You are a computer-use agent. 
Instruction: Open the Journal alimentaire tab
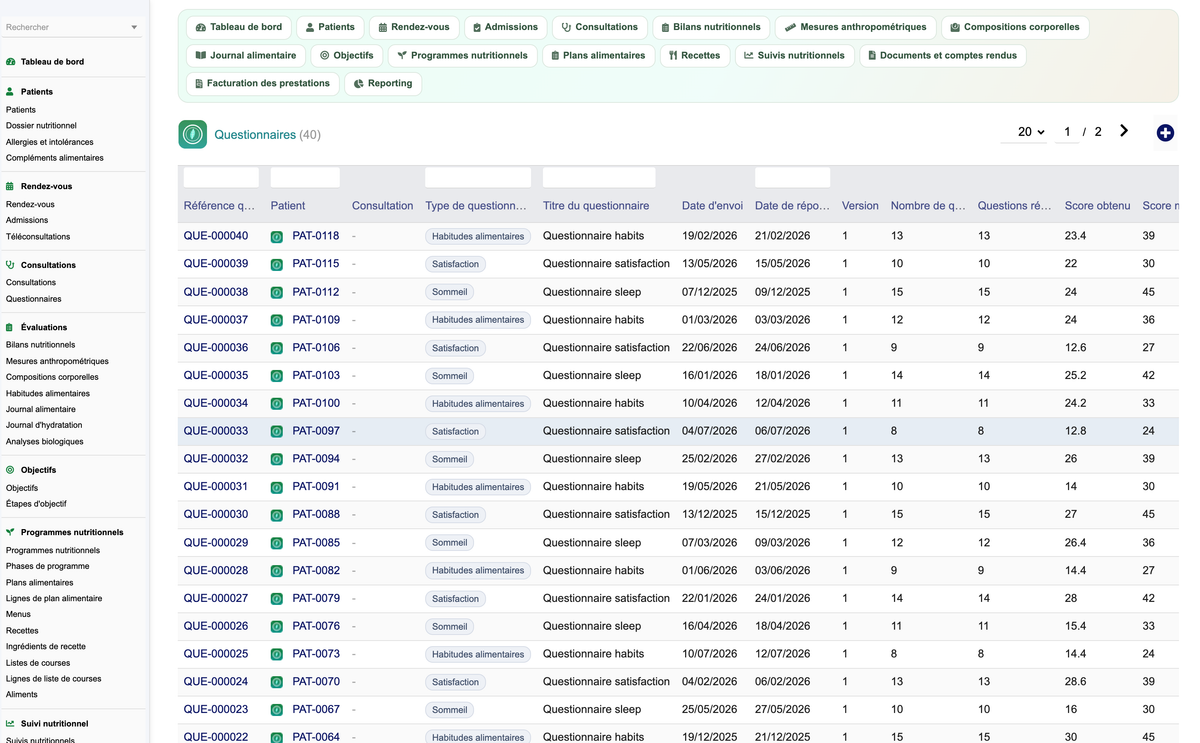tap(246, 55)
